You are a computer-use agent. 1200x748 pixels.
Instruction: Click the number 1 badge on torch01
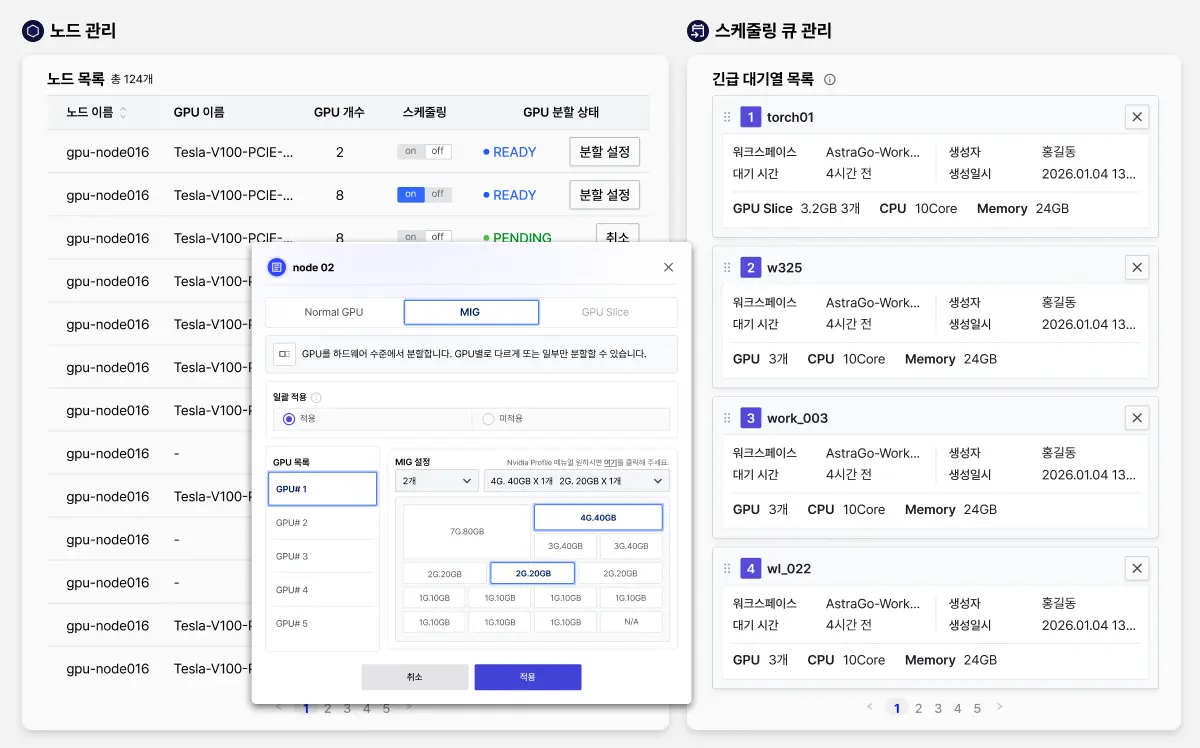pyautogui.click(x=751, y=117)
